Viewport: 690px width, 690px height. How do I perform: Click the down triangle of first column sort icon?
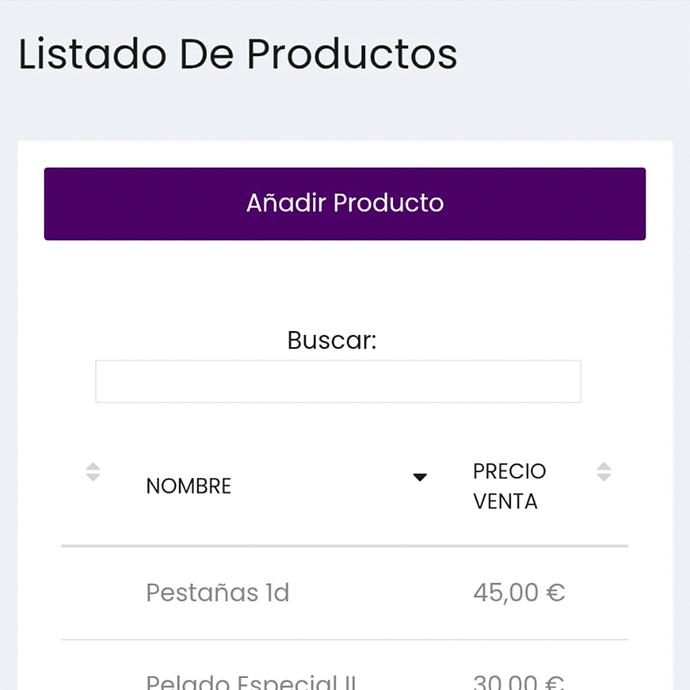[93, 478]
